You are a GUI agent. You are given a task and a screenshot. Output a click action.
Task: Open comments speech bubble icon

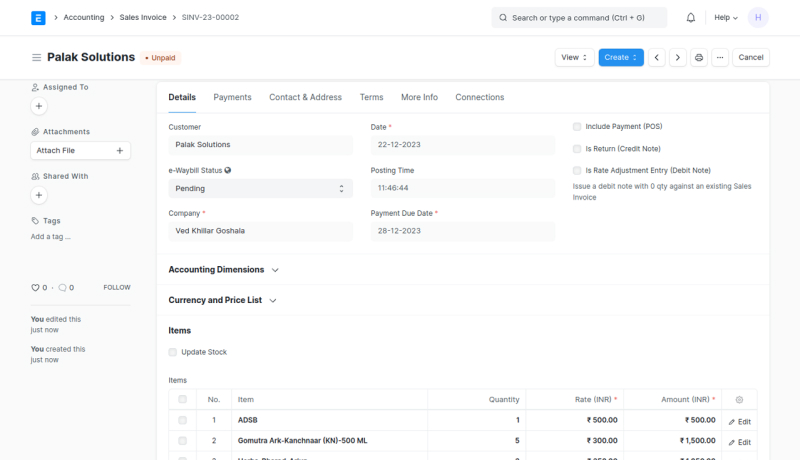[62, 288]
